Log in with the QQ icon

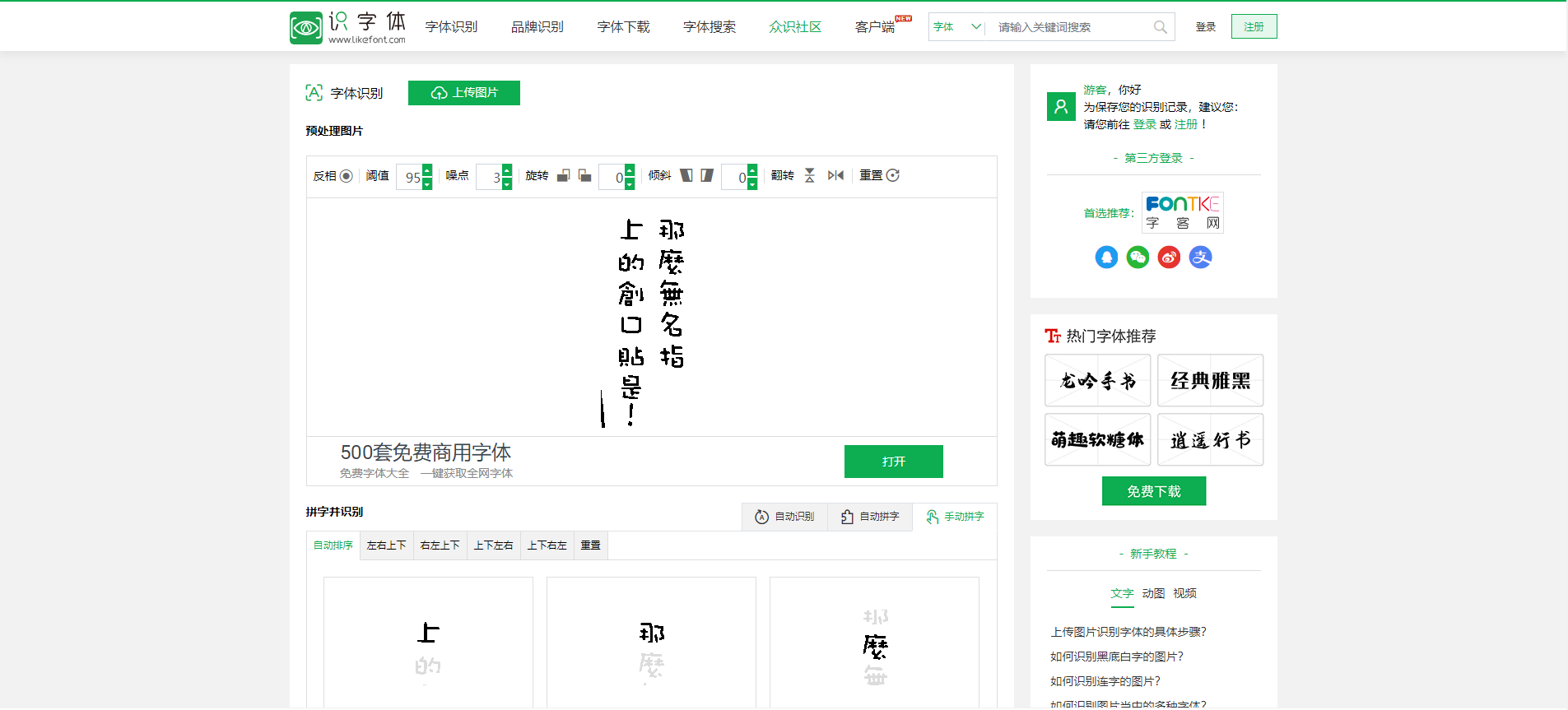coord(1106,258)
